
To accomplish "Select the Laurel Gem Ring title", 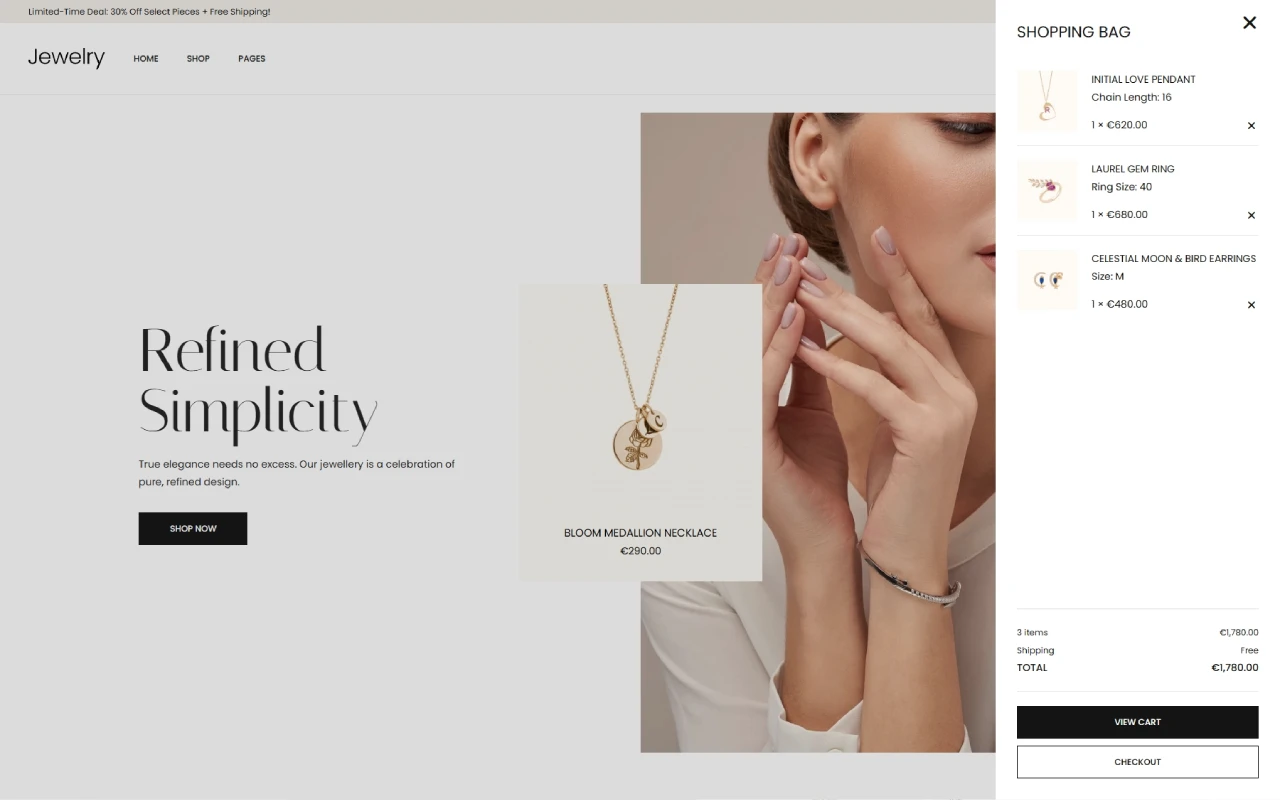I will [x=1133, y=169].
